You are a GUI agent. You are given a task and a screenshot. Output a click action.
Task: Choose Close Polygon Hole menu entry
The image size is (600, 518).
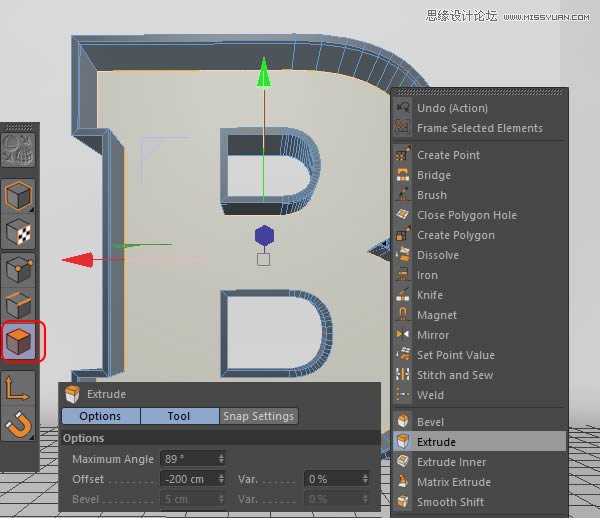466,215
